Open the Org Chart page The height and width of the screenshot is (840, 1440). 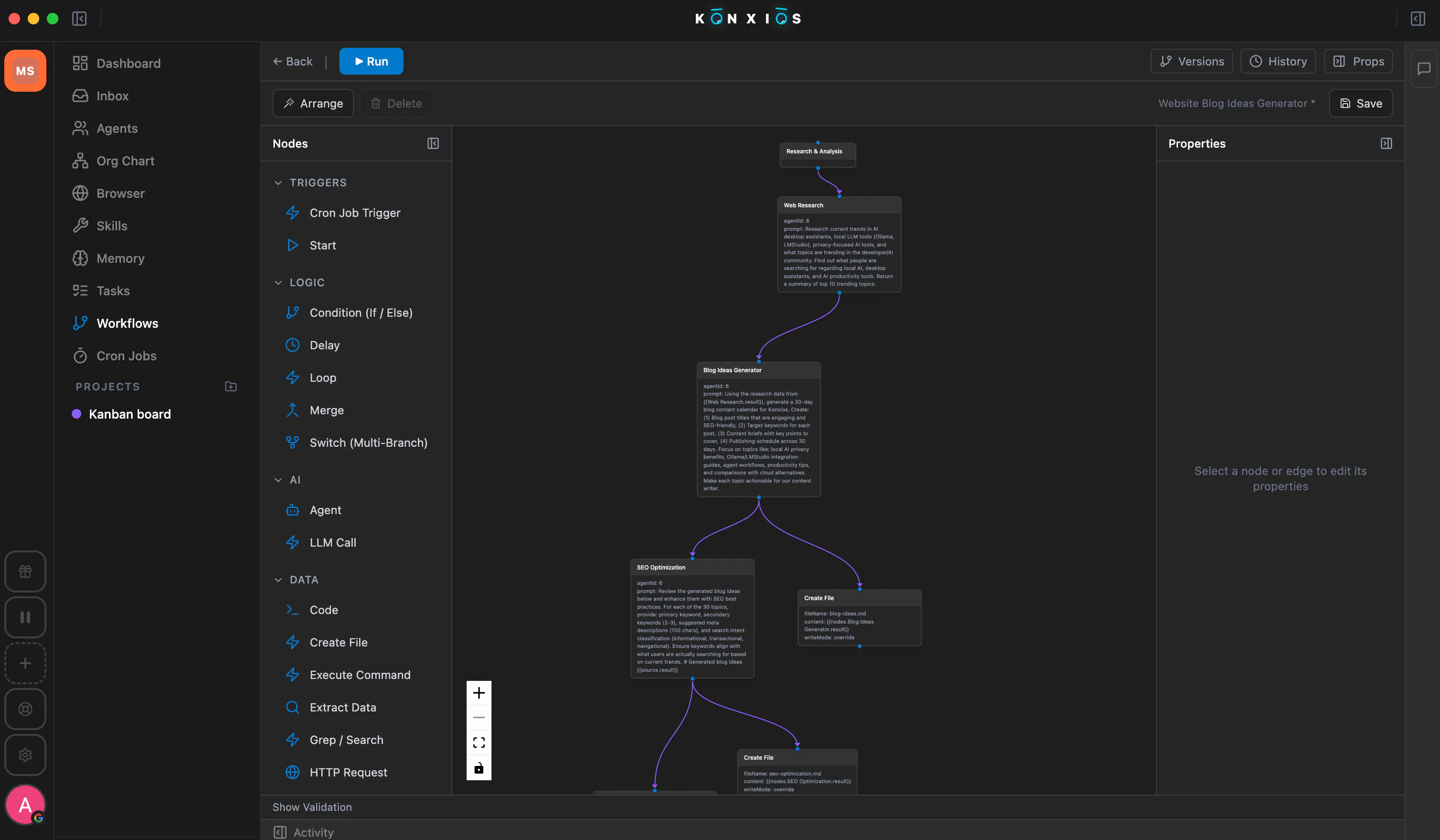(113, 161)
